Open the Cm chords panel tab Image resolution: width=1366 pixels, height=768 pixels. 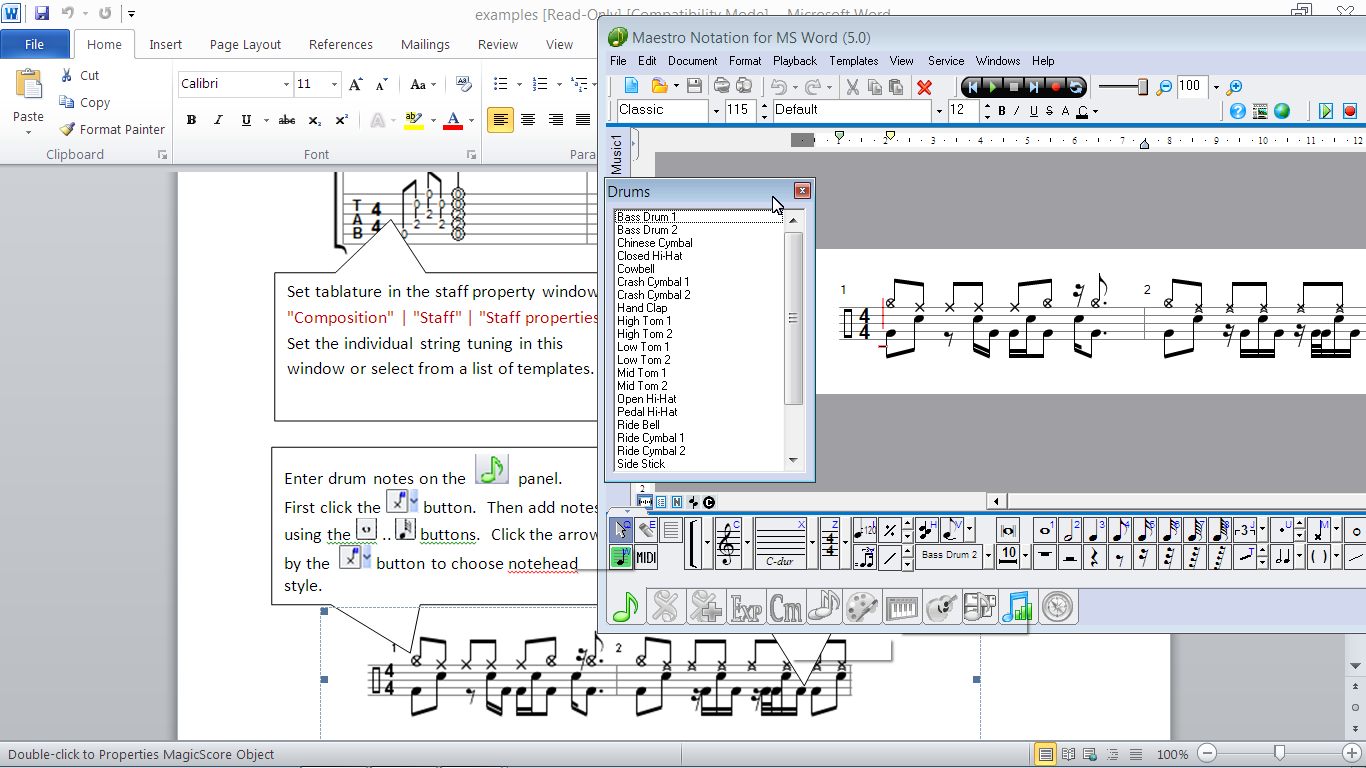pos(787,606)
